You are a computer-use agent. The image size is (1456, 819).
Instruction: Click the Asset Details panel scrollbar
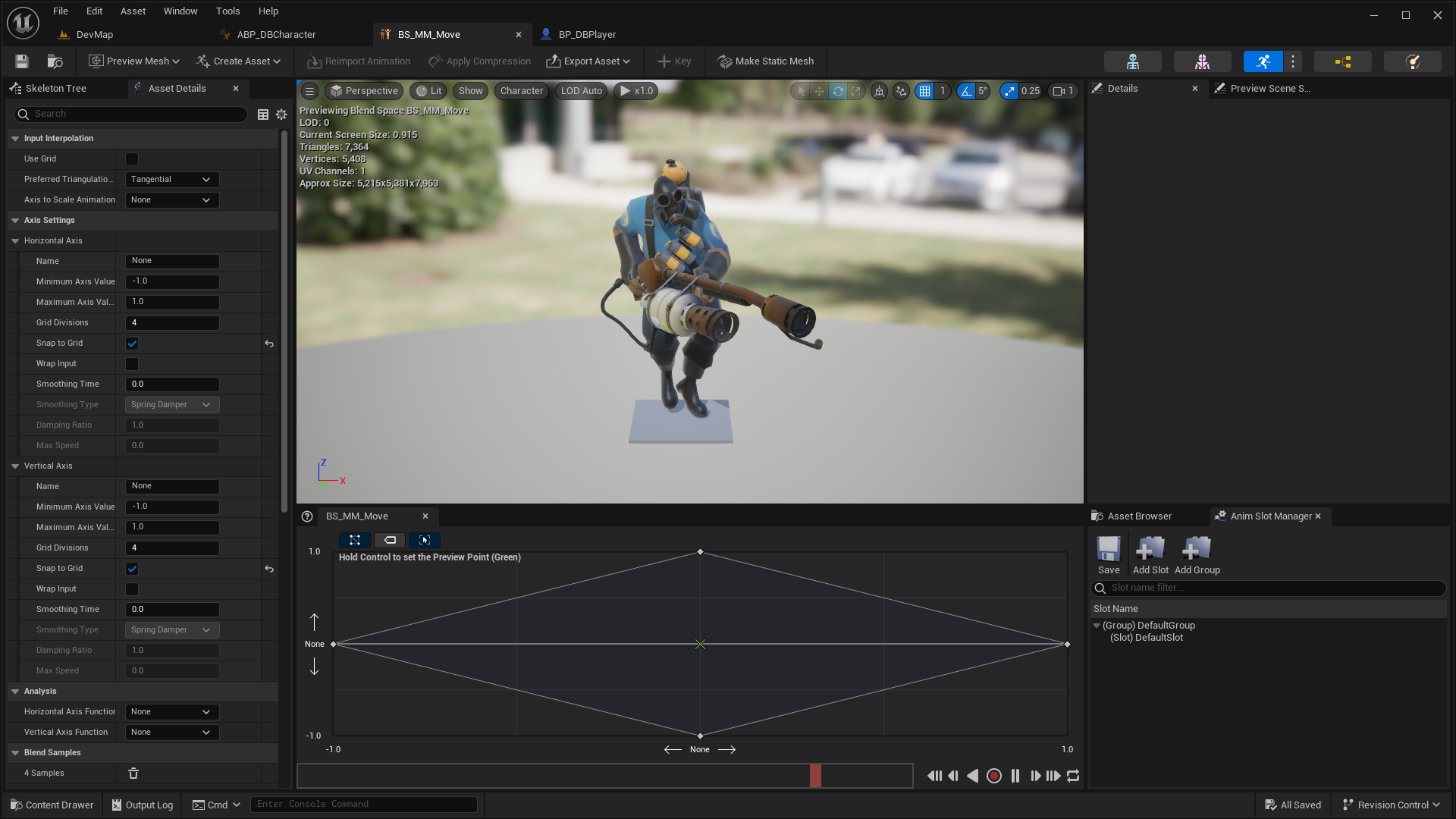pos(284,322)
